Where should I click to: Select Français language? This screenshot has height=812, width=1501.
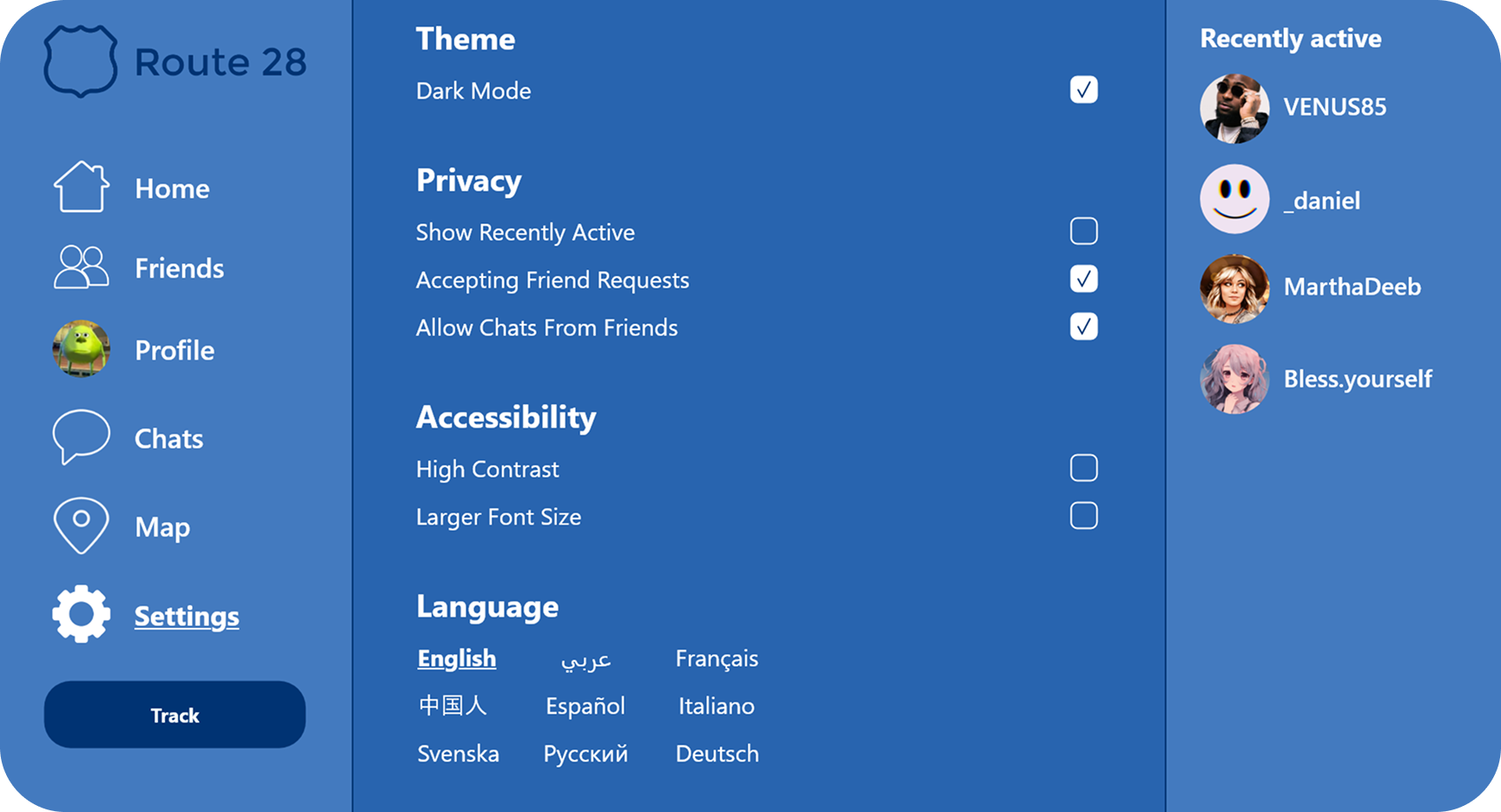[x=717, y=658]
